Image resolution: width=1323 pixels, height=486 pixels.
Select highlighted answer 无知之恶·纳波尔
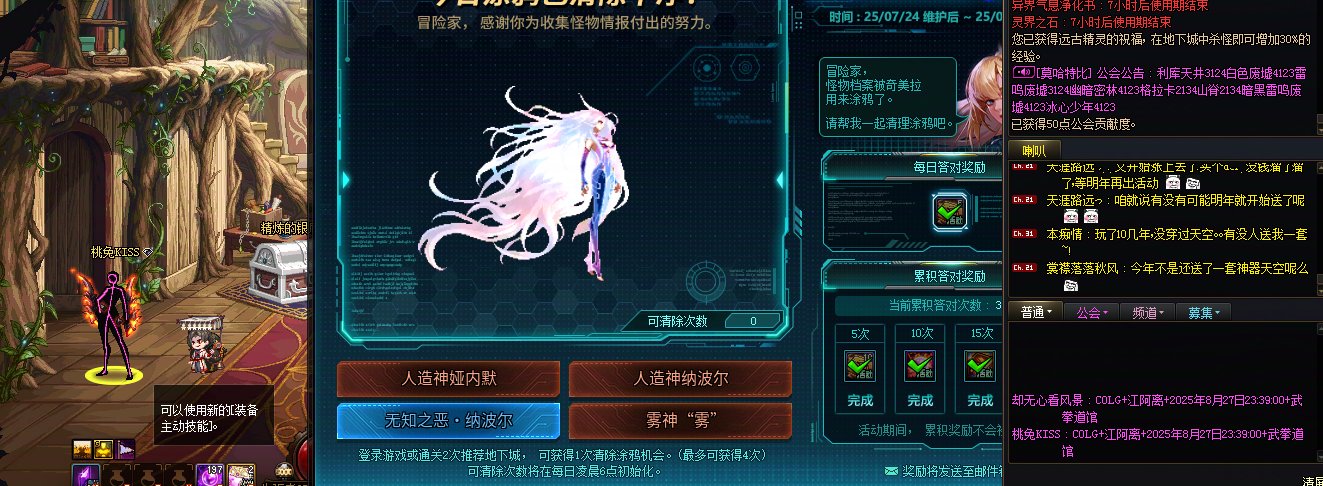click(448, 420)
